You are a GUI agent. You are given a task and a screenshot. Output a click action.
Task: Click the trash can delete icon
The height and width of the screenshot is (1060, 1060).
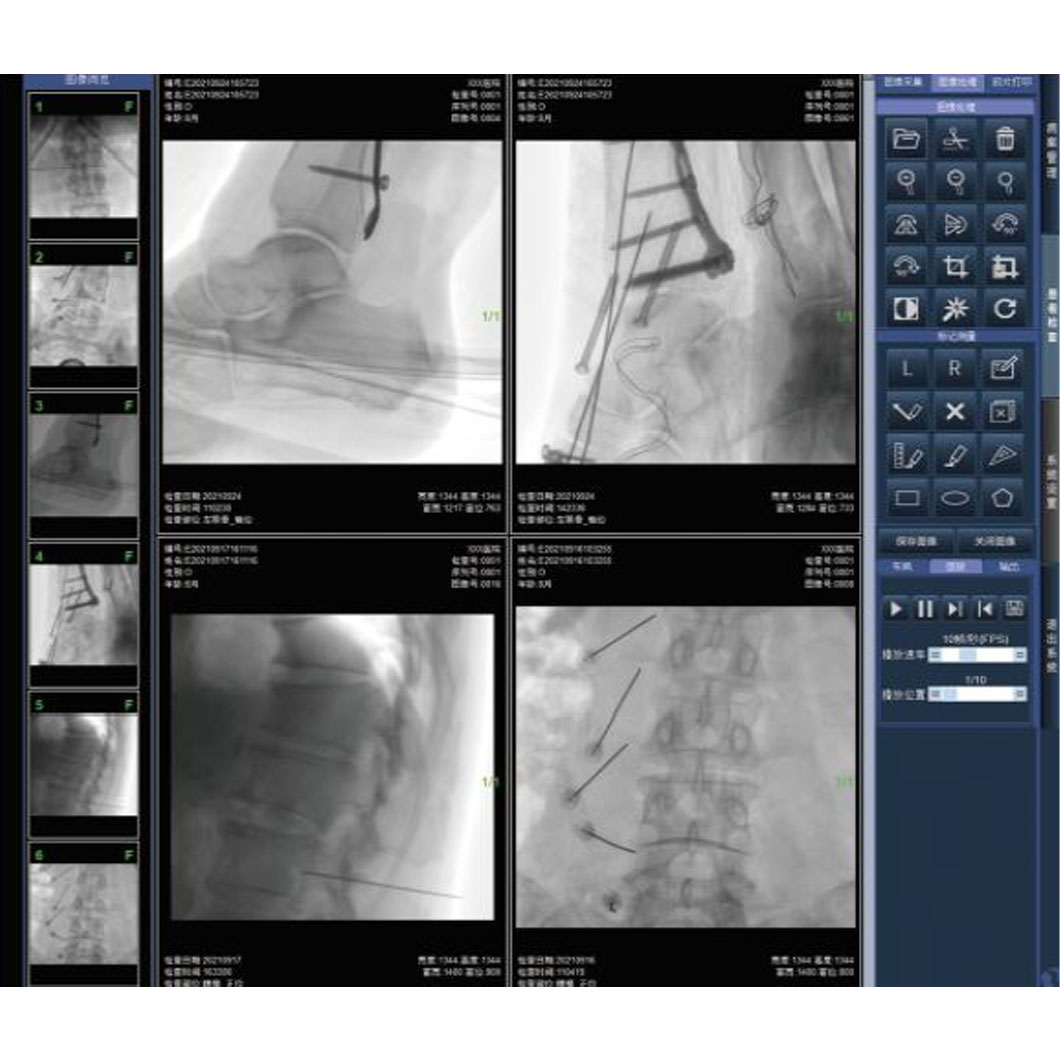click(x=1004, y=140)
